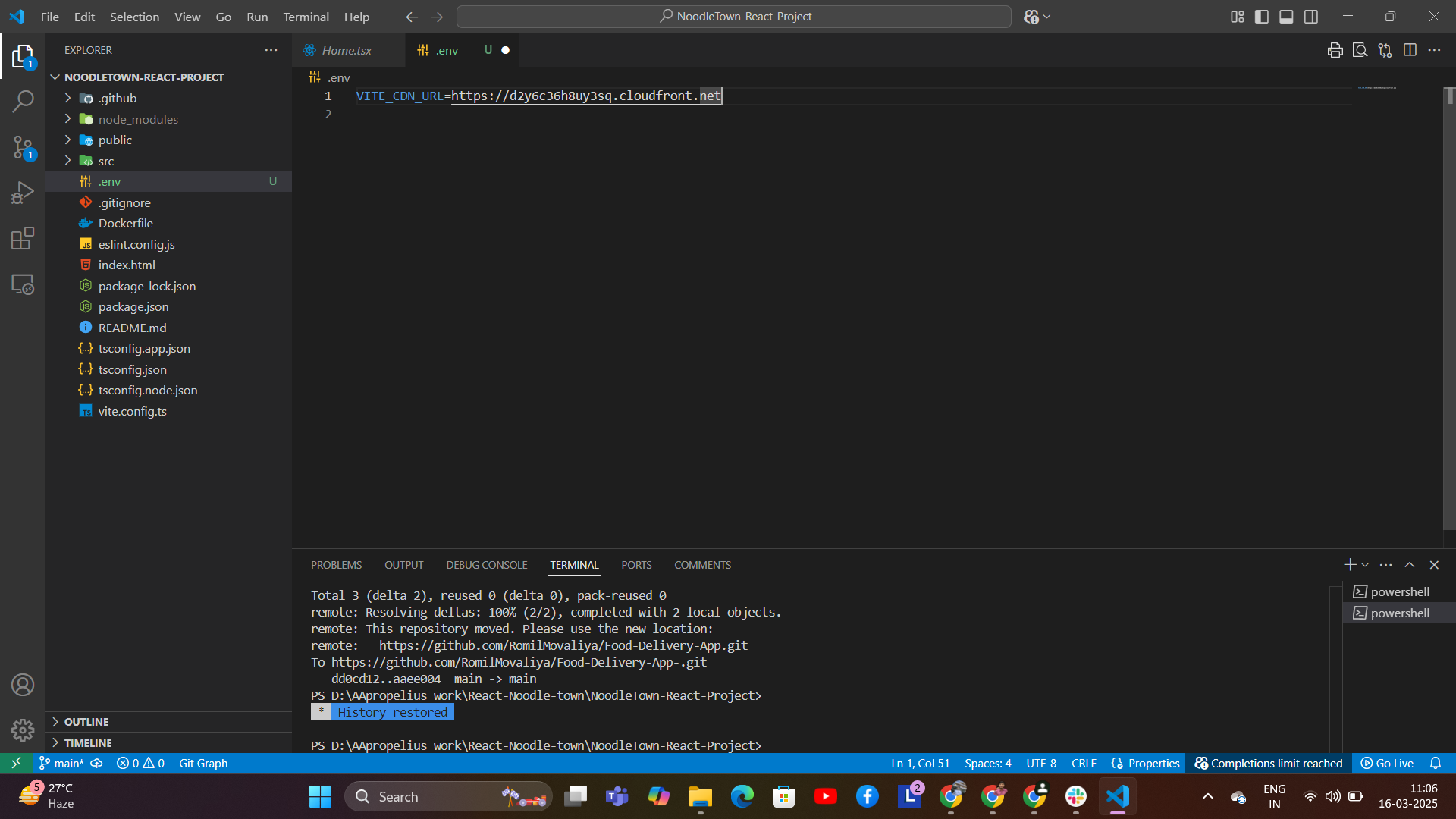This screenshot has width=1456, height=819.
Task: Expand the OUTLINE section
Action: [x=86, y=722]
